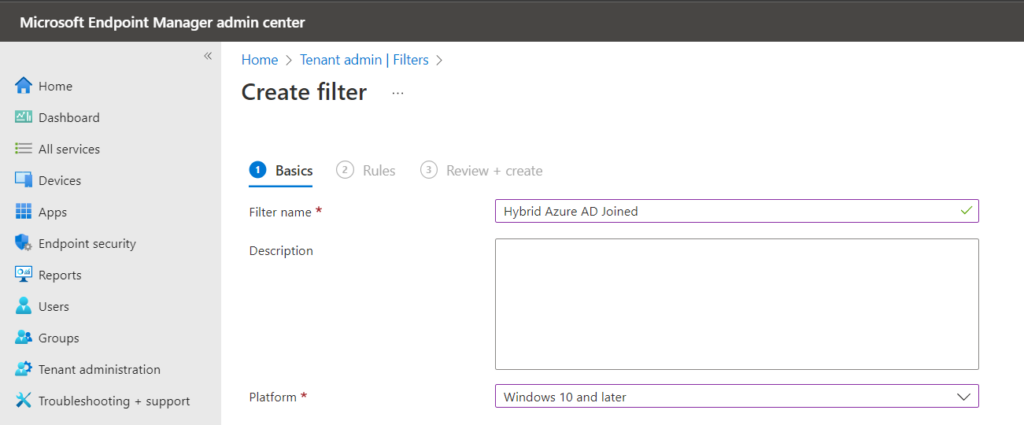Screen dimensions: 1024x425
Task: Go to Review + create step
Action: (481, 170)
